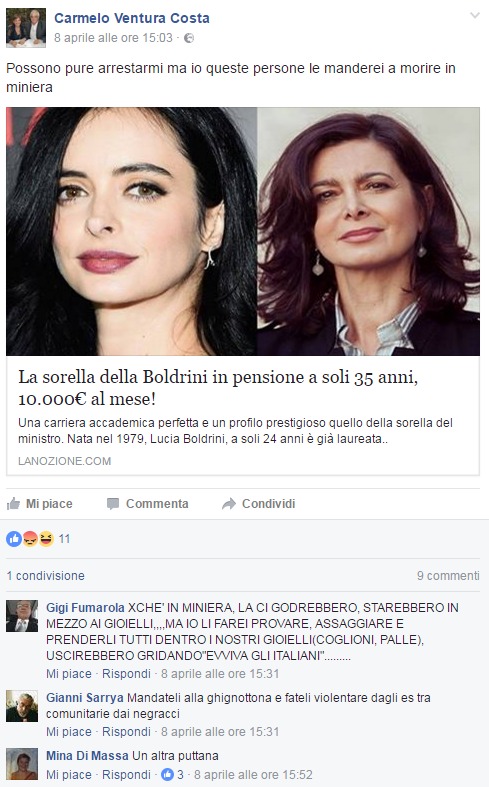Click the Commenta speech bubble icon
The height and width of the screenshot is (787, 489).
[113, 504]
